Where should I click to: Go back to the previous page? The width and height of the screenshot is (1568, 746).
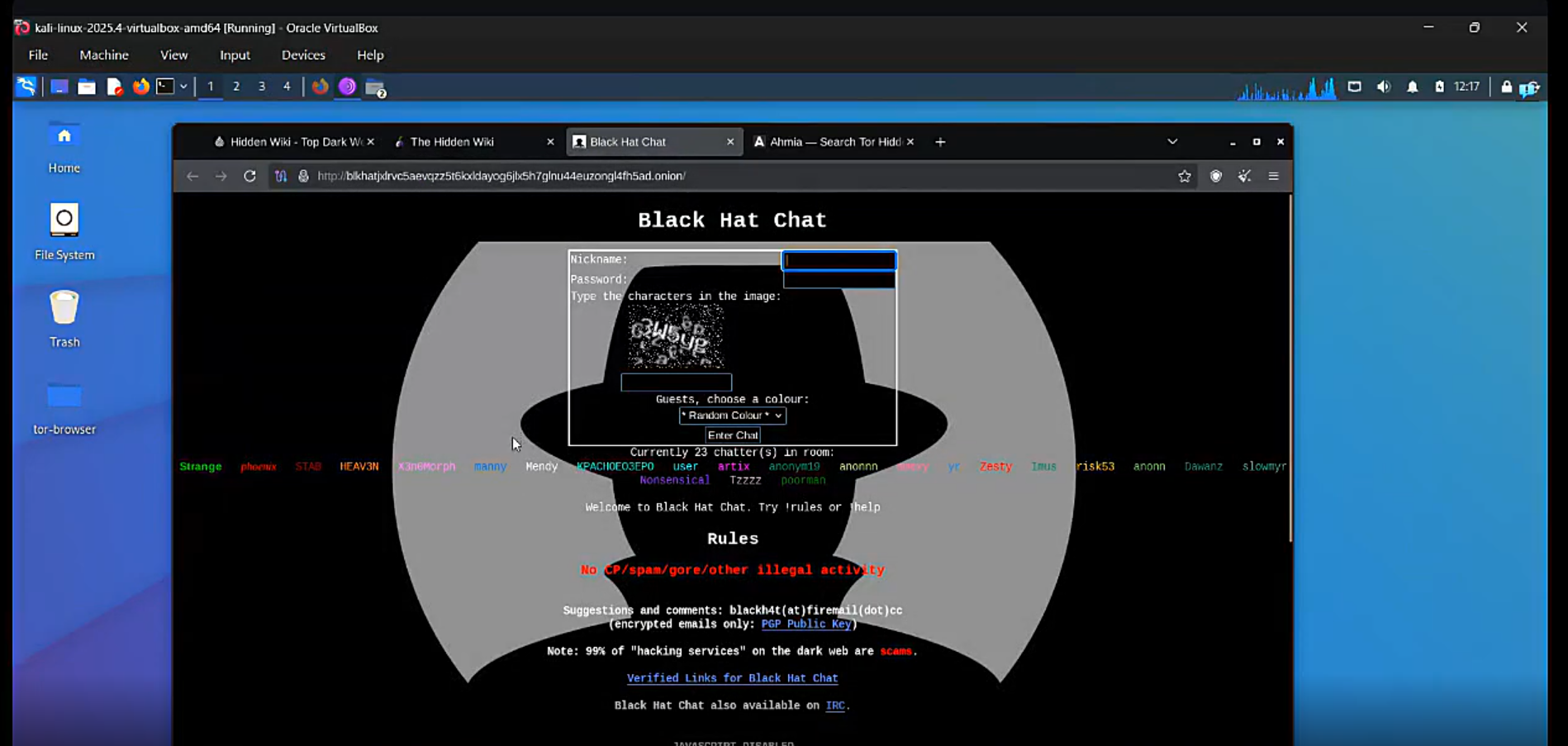coord(192,176)
